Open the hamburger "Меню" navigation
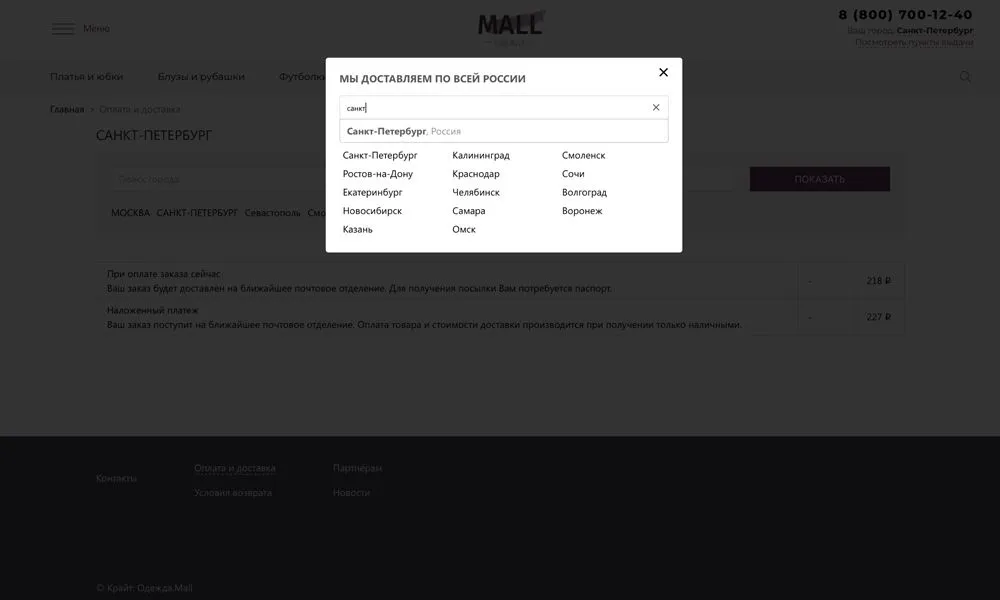 64,28
